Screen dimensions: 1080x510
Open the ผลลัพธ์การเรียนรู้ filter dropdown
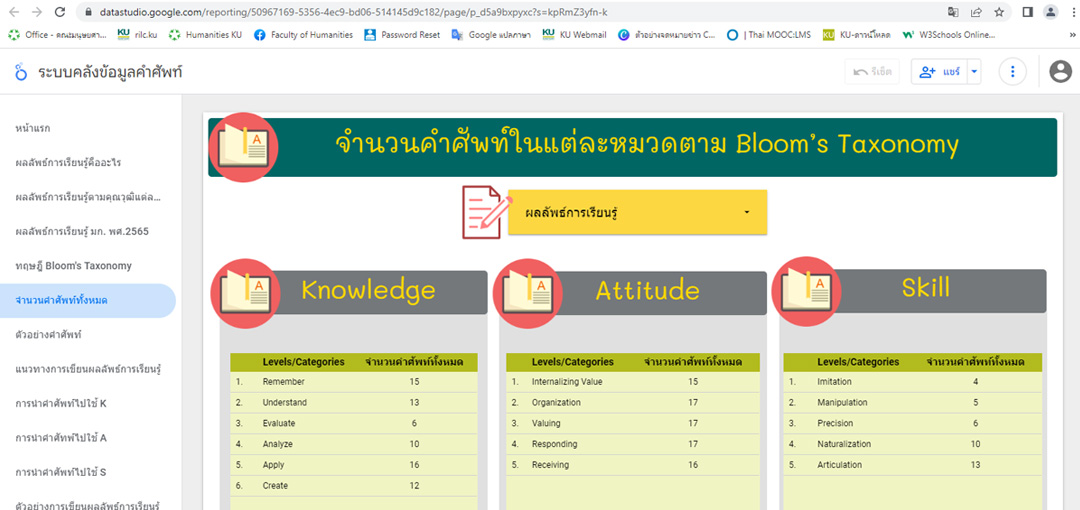pos(637,212)
